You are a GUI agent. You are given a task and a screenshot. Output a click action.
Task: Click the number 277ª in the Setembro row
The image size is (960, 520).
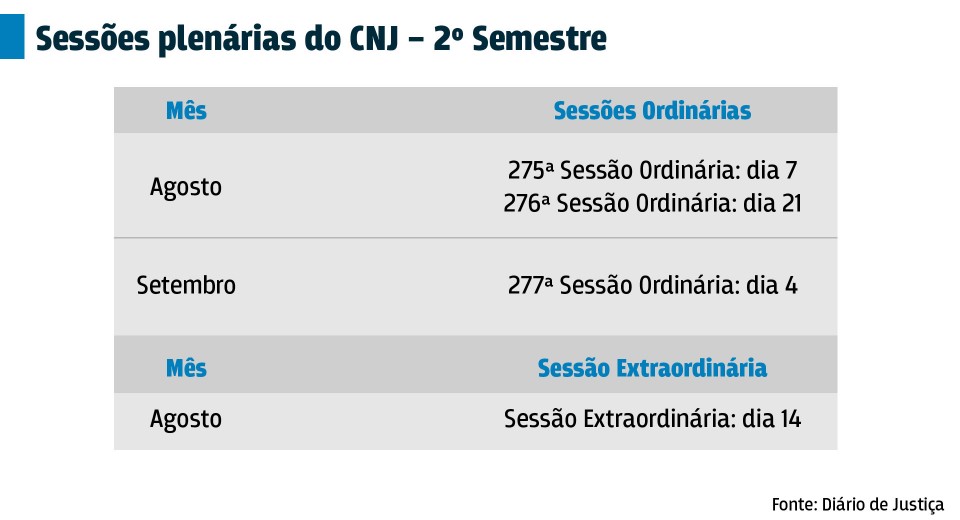coord(530,285)
